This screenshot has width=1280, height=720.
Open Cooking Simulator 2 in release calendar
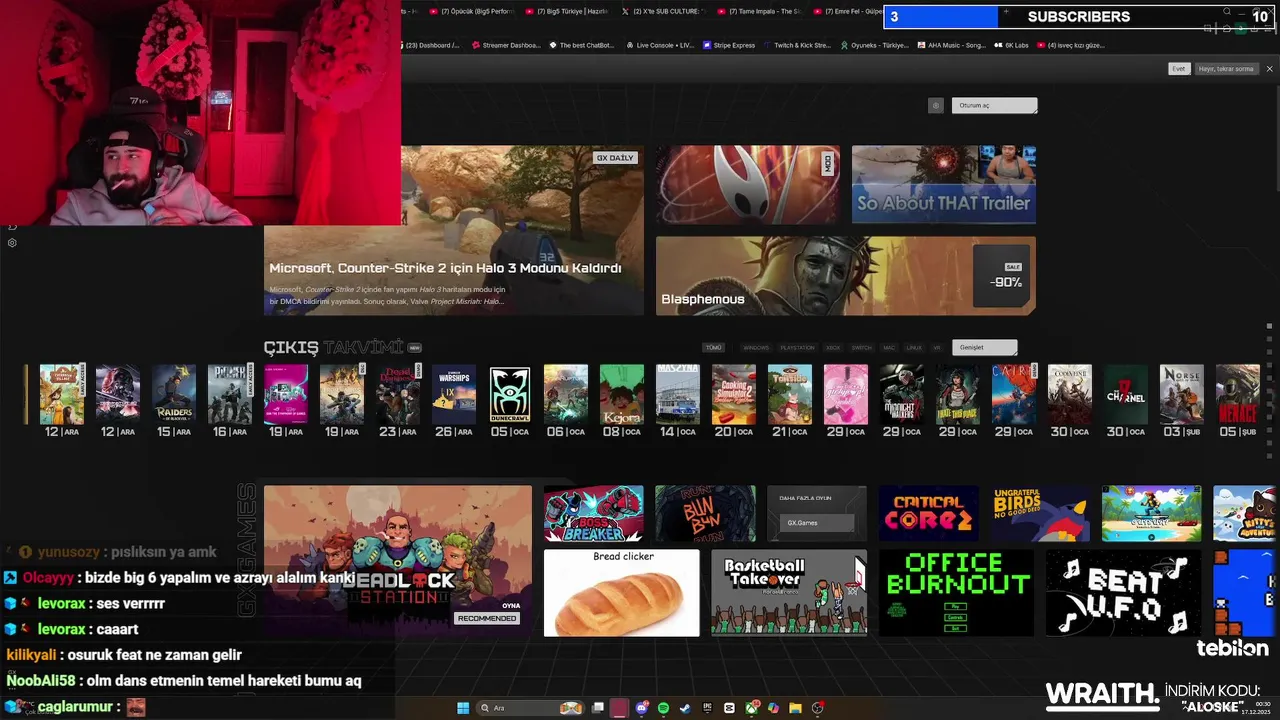coord(734,394)
